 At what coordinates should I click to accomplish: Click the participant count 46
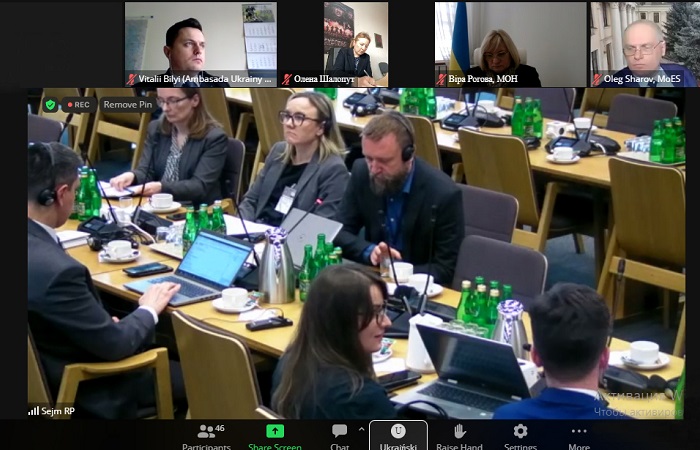[220, 428]
